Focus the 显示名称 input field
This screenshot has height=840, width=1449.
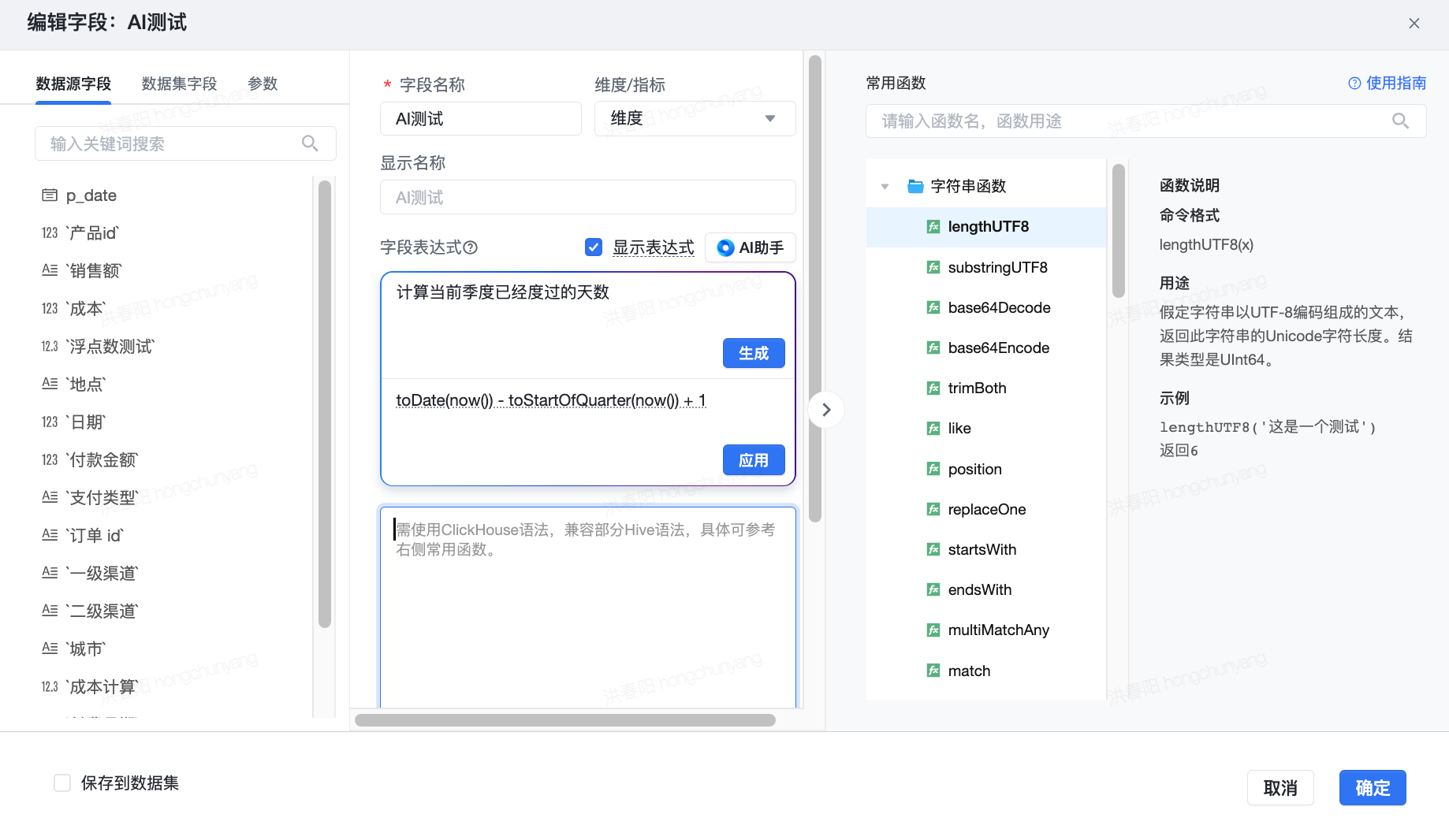point(588,197)
